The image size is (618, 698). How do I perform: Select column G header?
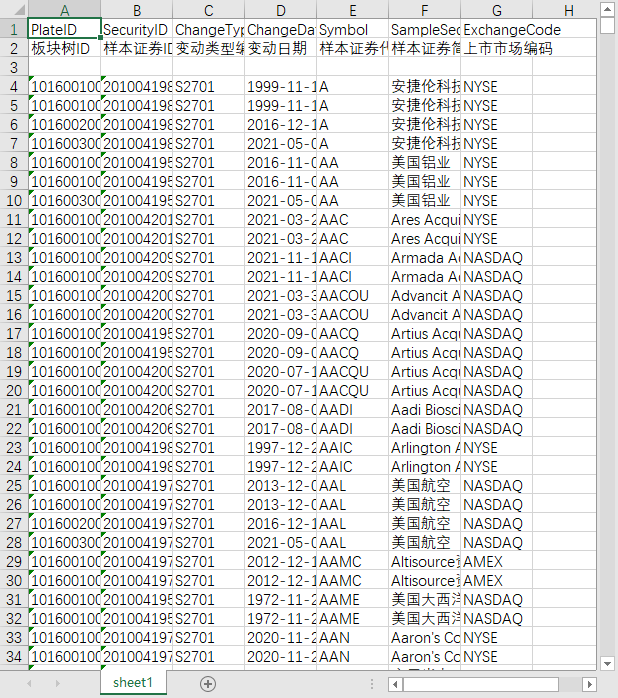497,10
